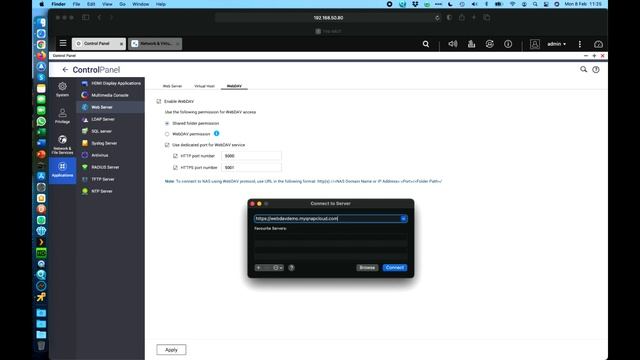This screenshot has width=640, height=360.
Task: Open the Help menu in the menu bar
Action: pyautogui.click(x=161, y=4)
